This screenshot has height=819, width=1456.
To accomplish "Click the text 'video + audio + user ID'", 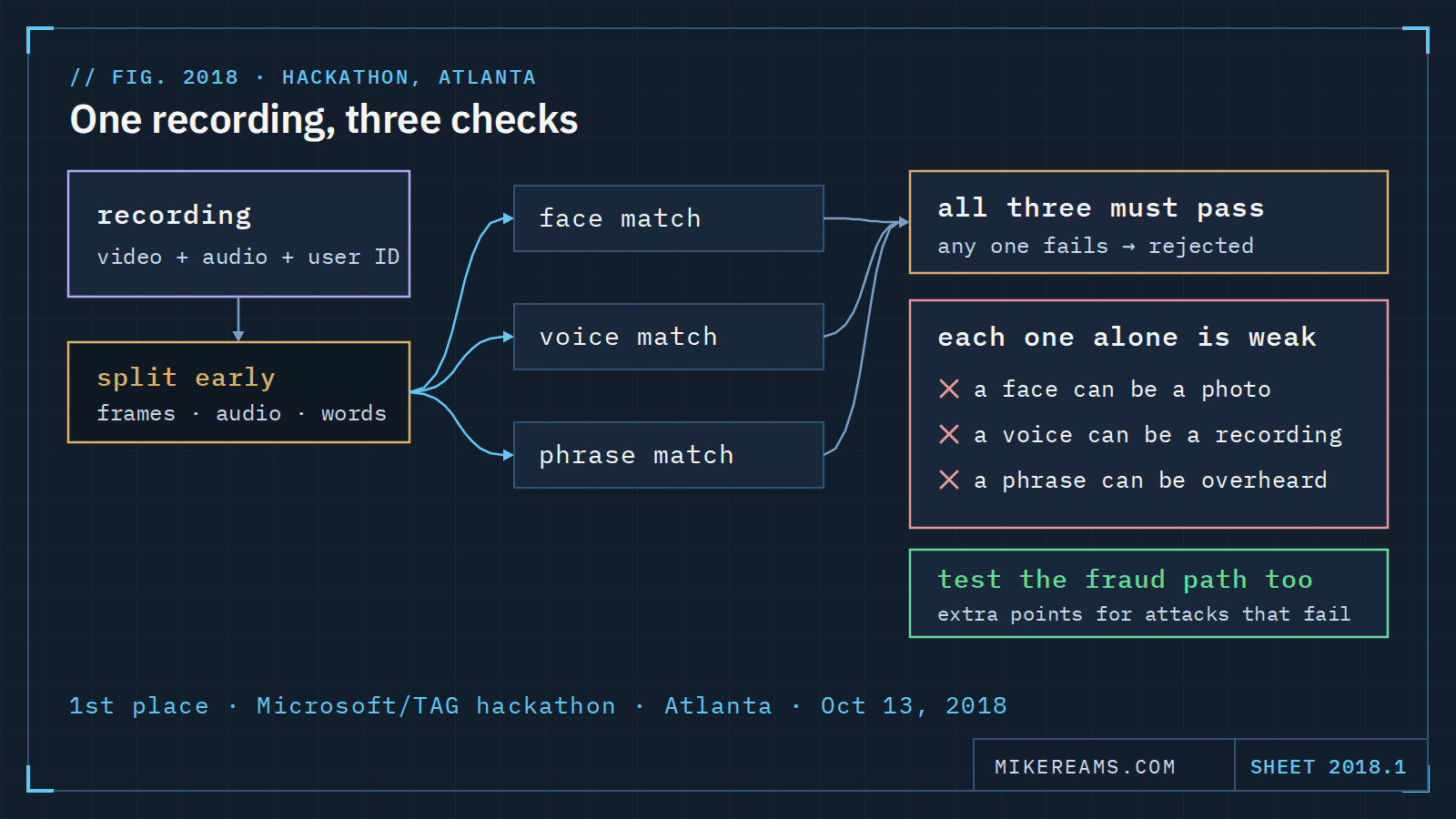I will tap(248, 258).
